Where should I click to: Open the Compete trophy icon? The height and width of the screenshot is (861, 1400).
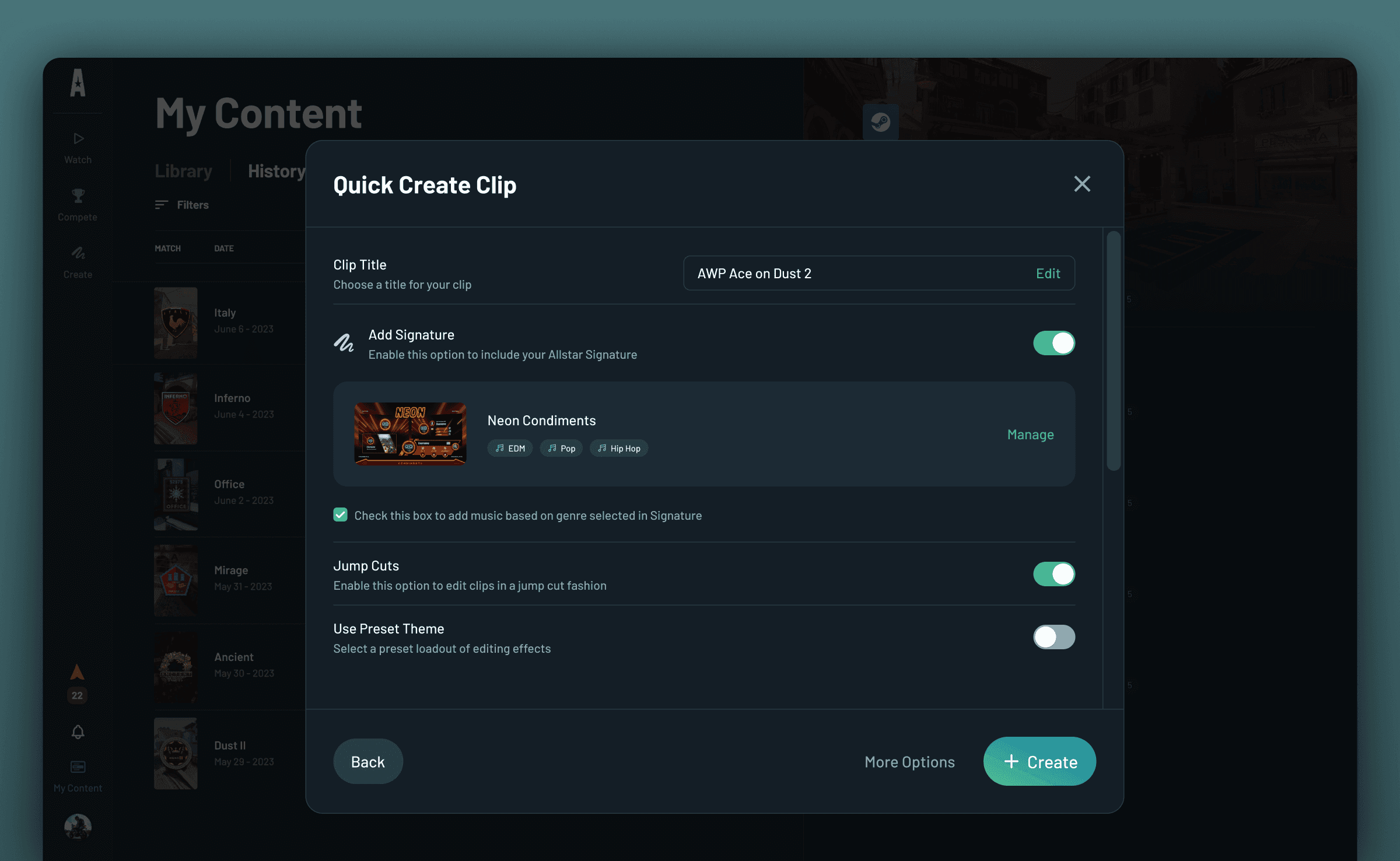pos(78,195)
